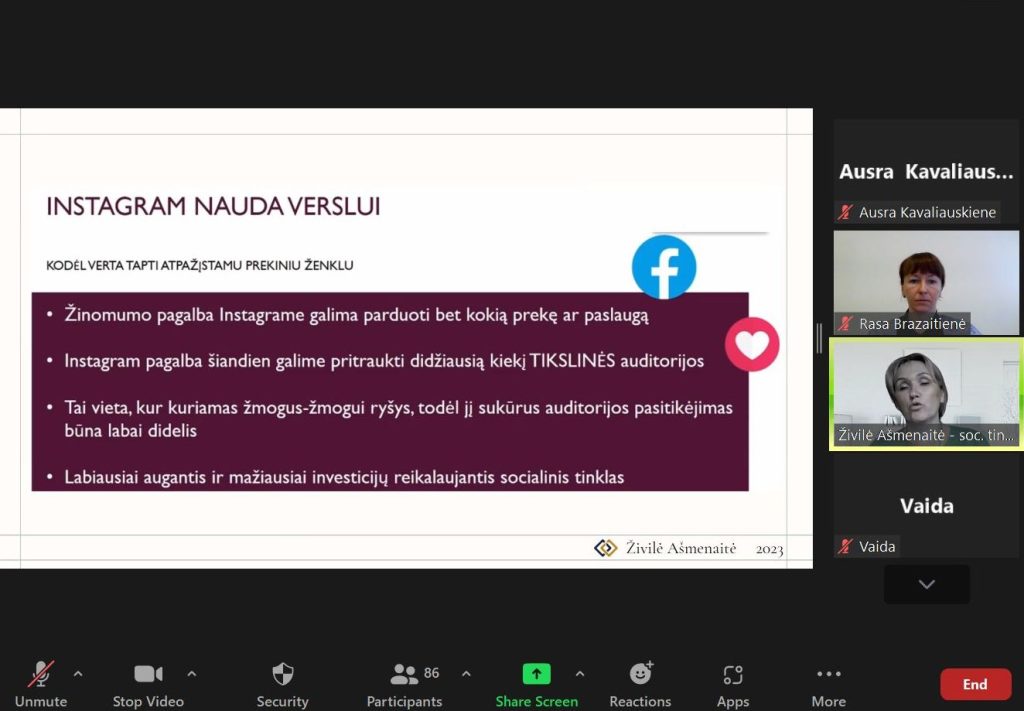Click the green Share Screen button
Screen dimensions: 1024x711
point(536,684)
